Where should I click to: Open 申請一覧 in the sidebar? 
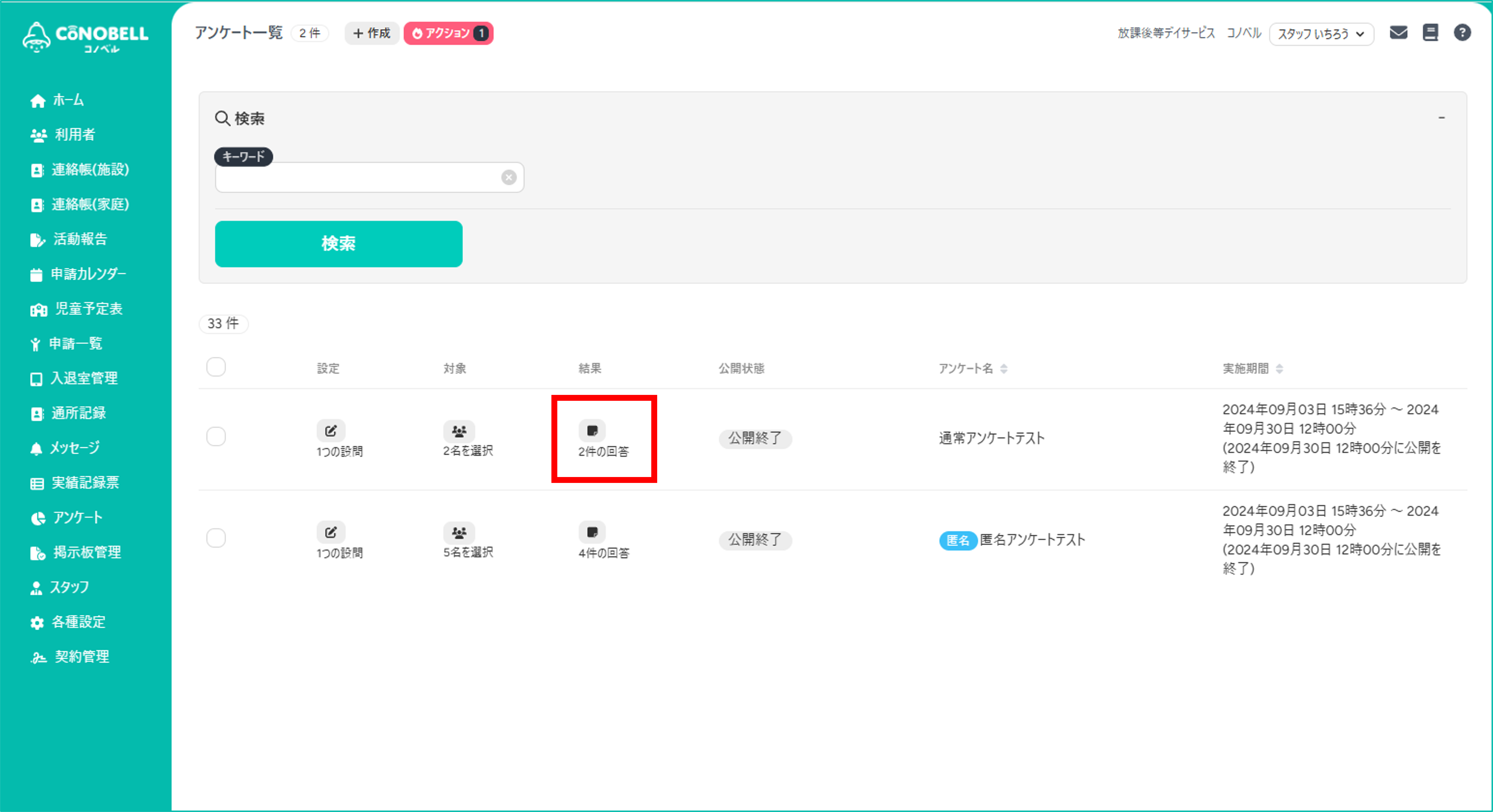[x=66, y=344]
